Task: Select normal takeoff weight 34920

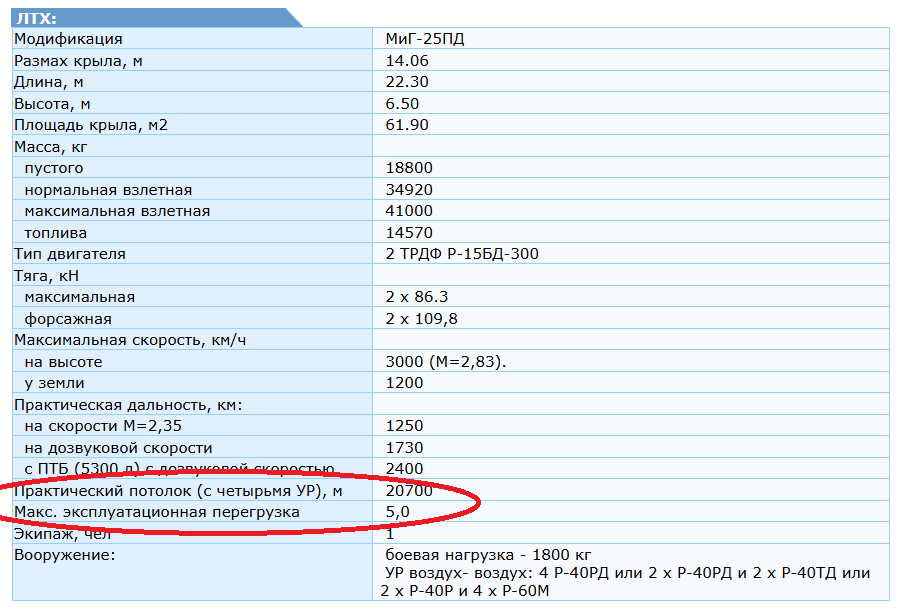Action: click(x=409, y=190)
